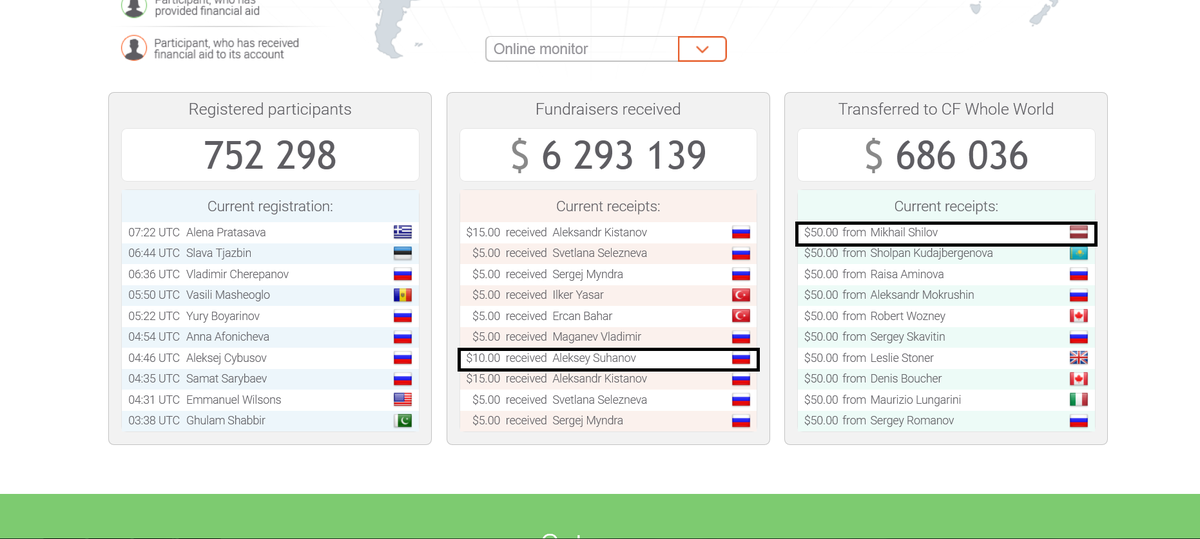This screenshot has width=1200, height=539.
Task: Click the registered participants count 752 298
Action: tap(270, 155)
